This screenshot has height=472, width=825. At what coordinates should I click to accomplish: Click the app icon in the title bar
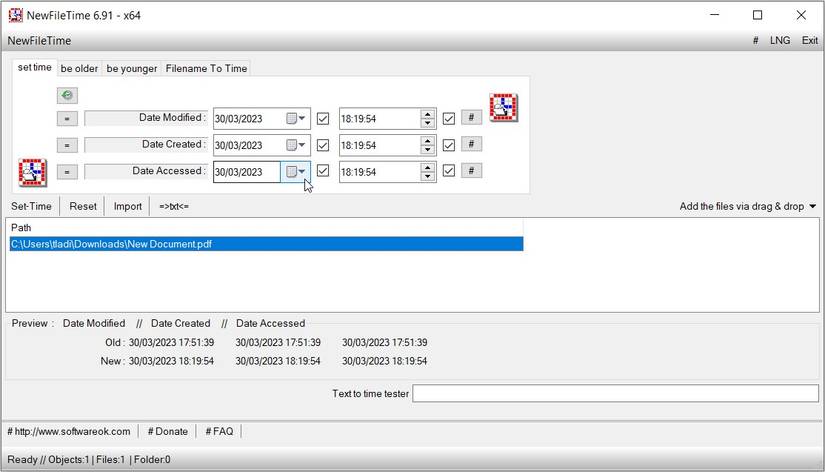pyautogui.click(x=16, y=15)
